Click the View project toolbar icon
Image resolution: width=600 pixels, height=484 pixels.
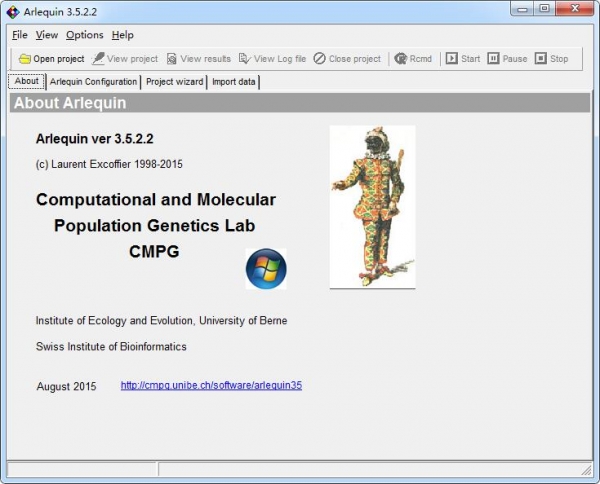[98, 59]
